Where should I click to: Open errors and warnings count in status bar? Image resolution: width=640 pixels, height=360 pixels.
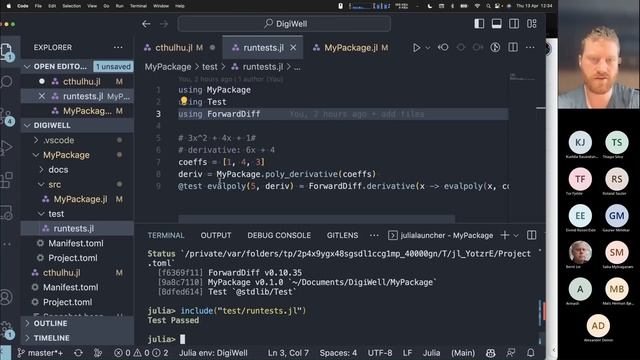pos(141,353)
